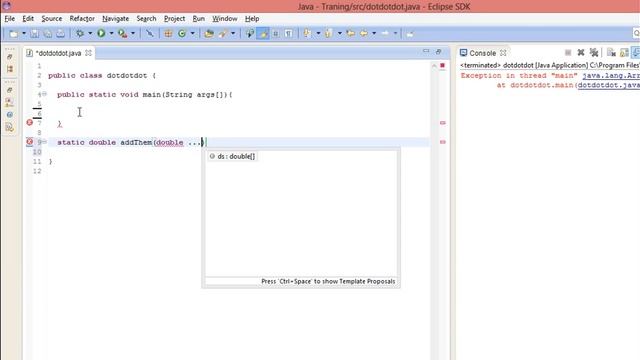
Task: Click the Save toolbar icon
Action: 35,33
